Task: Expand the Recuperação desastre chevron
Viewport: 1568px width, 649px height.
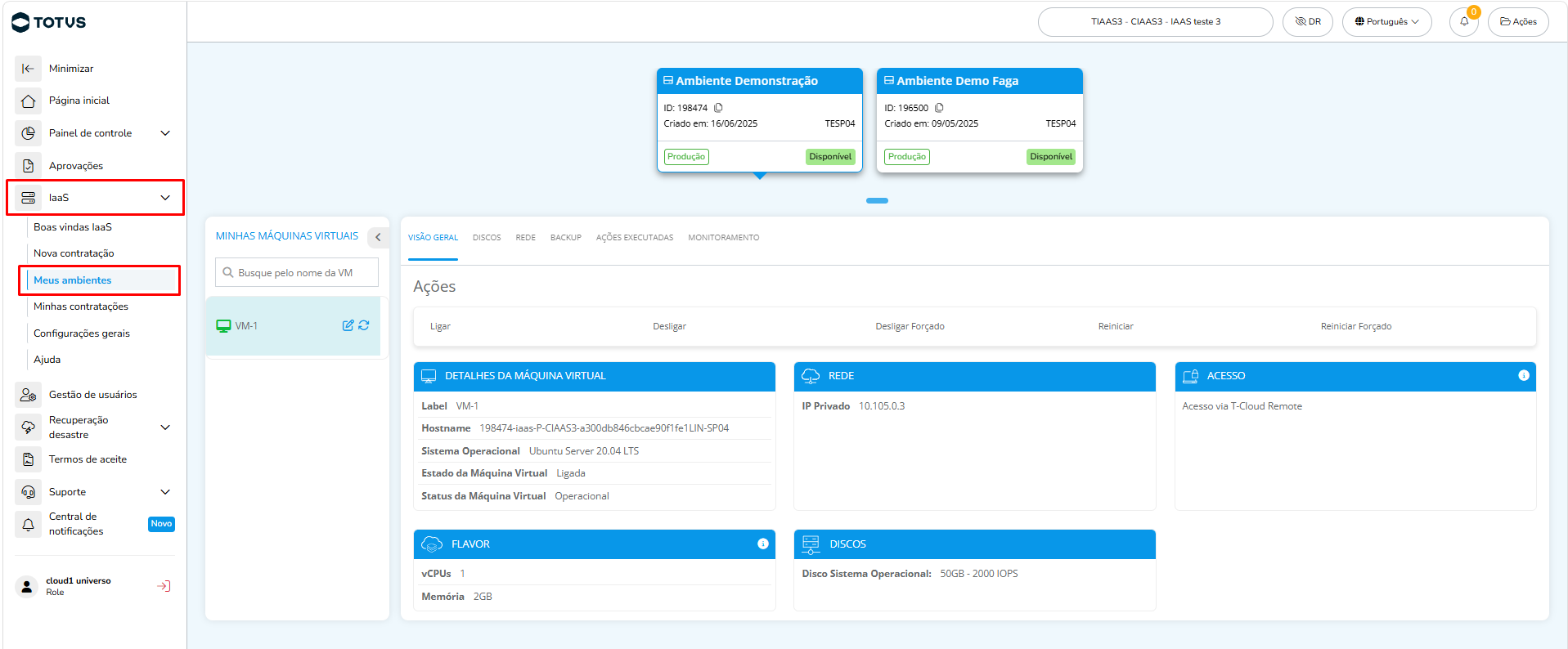Action: 165,427
